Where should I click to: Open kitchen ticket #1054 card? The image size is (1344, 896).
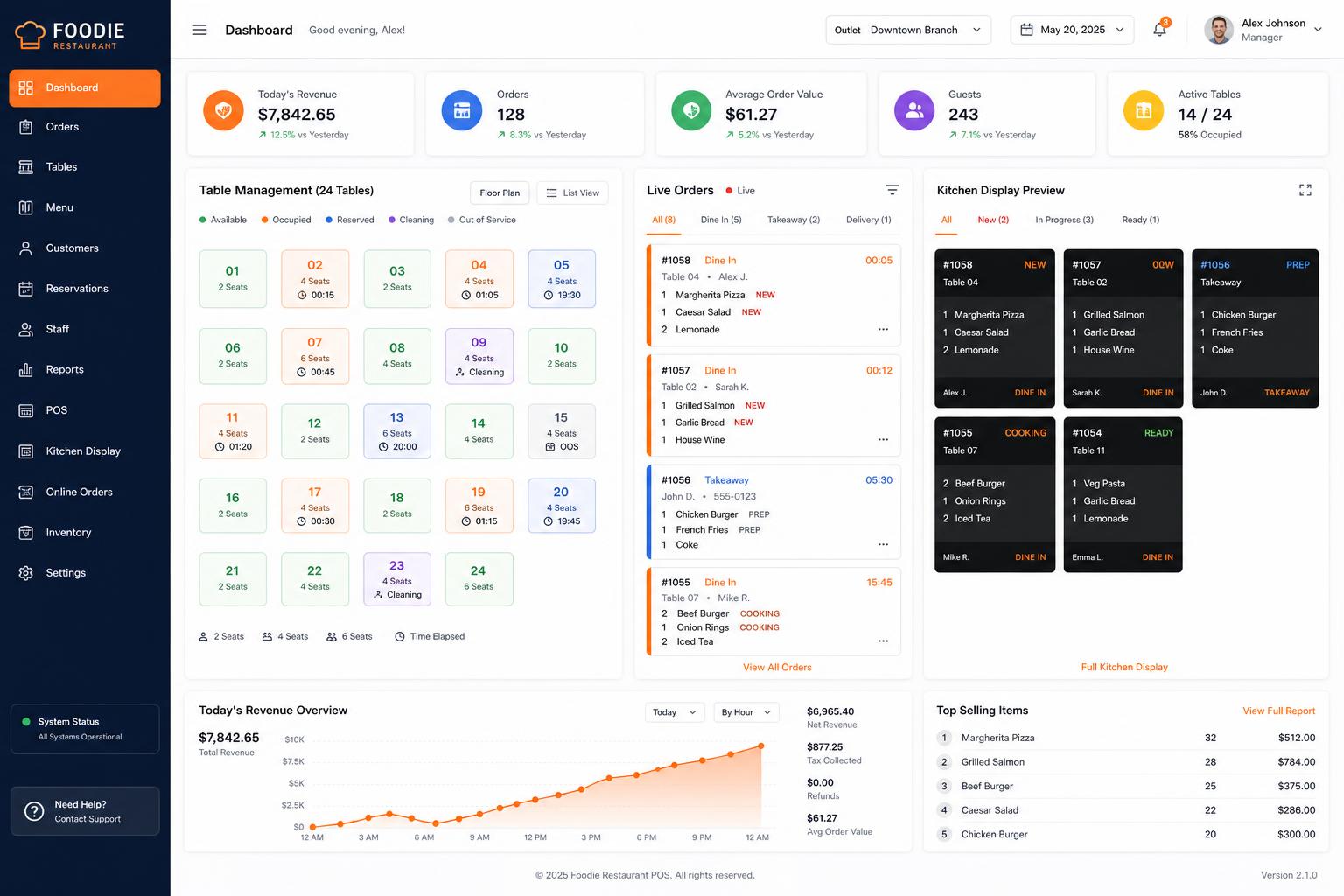click(1123, 495)
